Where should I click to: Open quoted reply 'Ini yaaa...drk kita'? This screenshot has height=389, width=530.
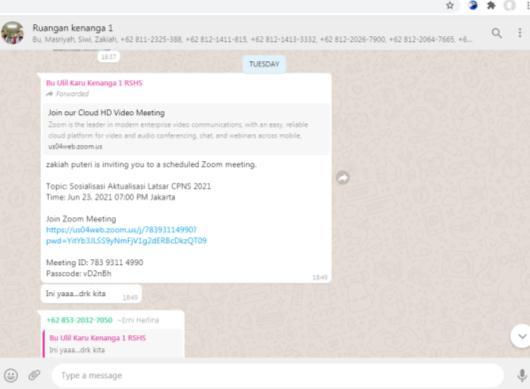click(x=113, y=344)
